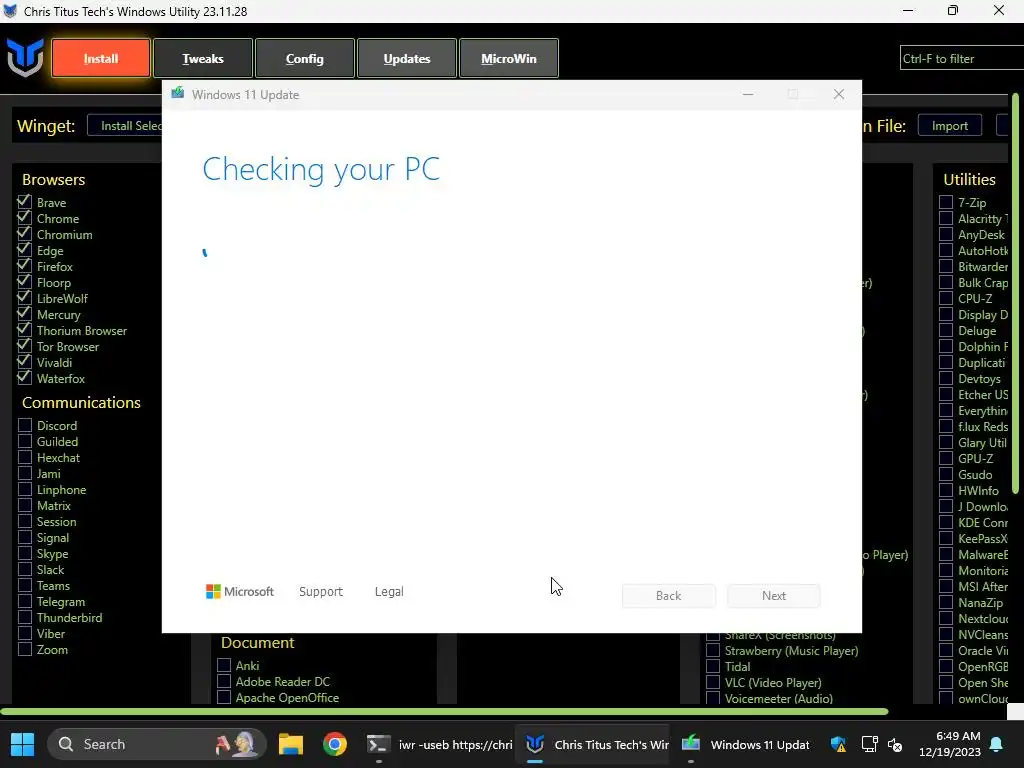Screen dimensions: 1024x768
Task: Check the HWInfo checkbox
Action: tap(946, 490)
